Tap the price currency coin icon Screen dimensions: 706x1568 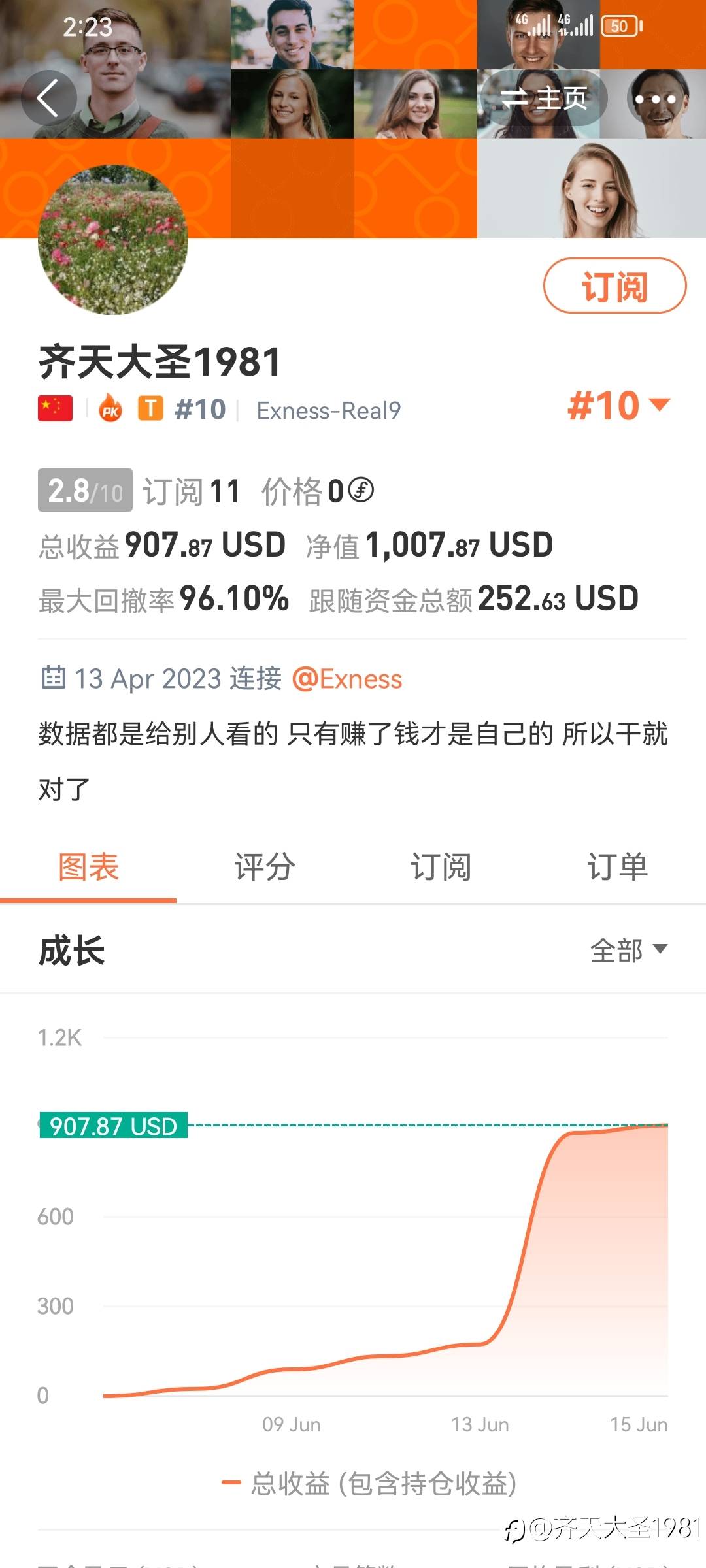(x=361, y=490)
